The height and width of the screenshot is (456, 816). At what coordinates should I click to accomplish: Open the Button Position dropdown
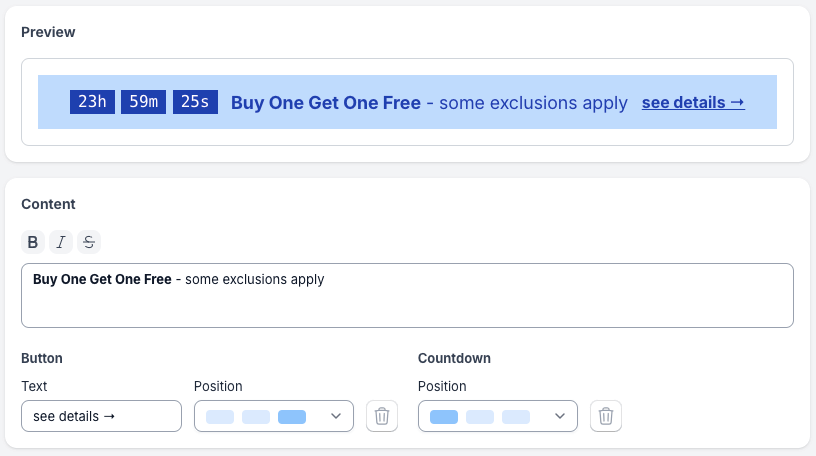point(273,416)
